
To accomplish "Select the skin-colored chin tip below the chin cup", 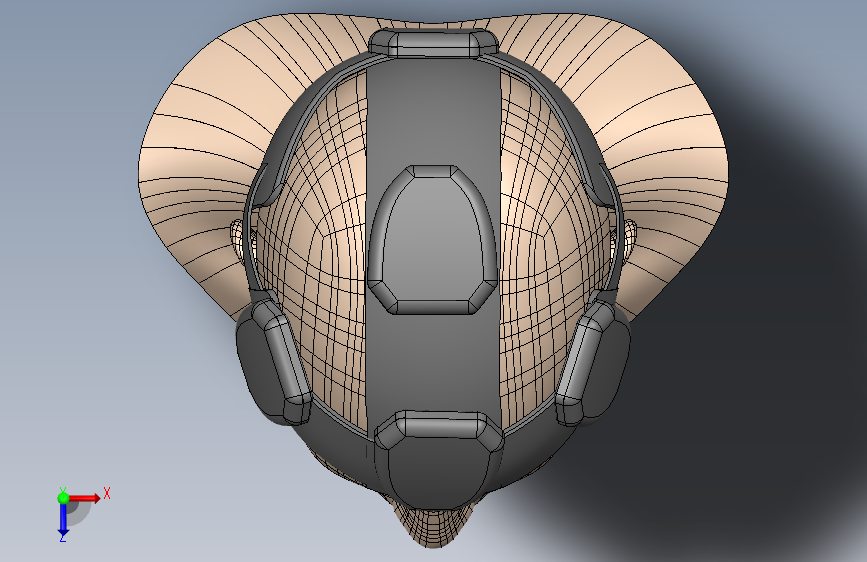I will (x=434, y=527).
